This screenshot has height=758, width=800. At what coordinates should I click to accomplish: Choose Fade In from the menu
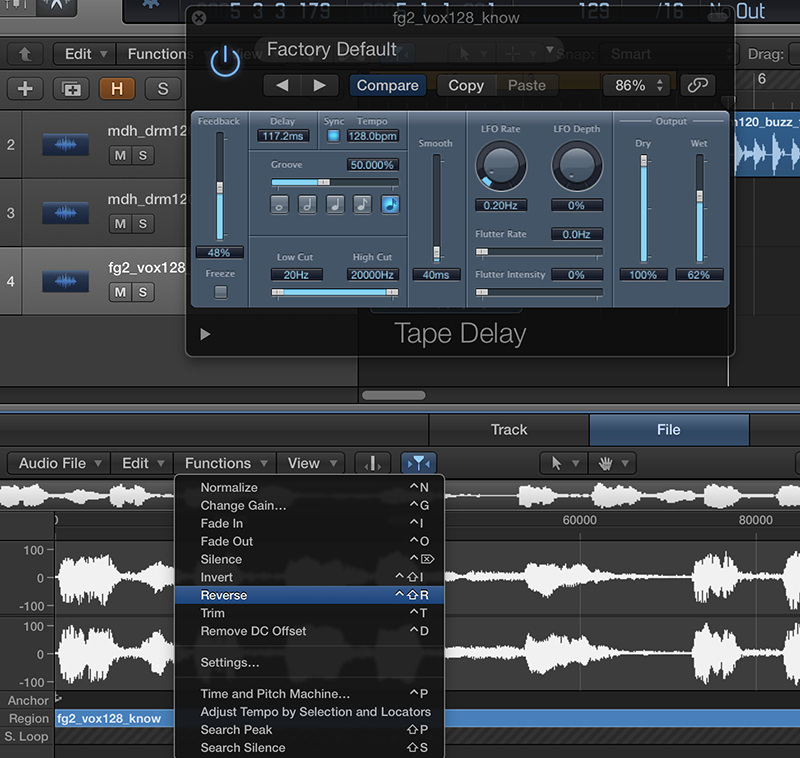pos(309,523)
